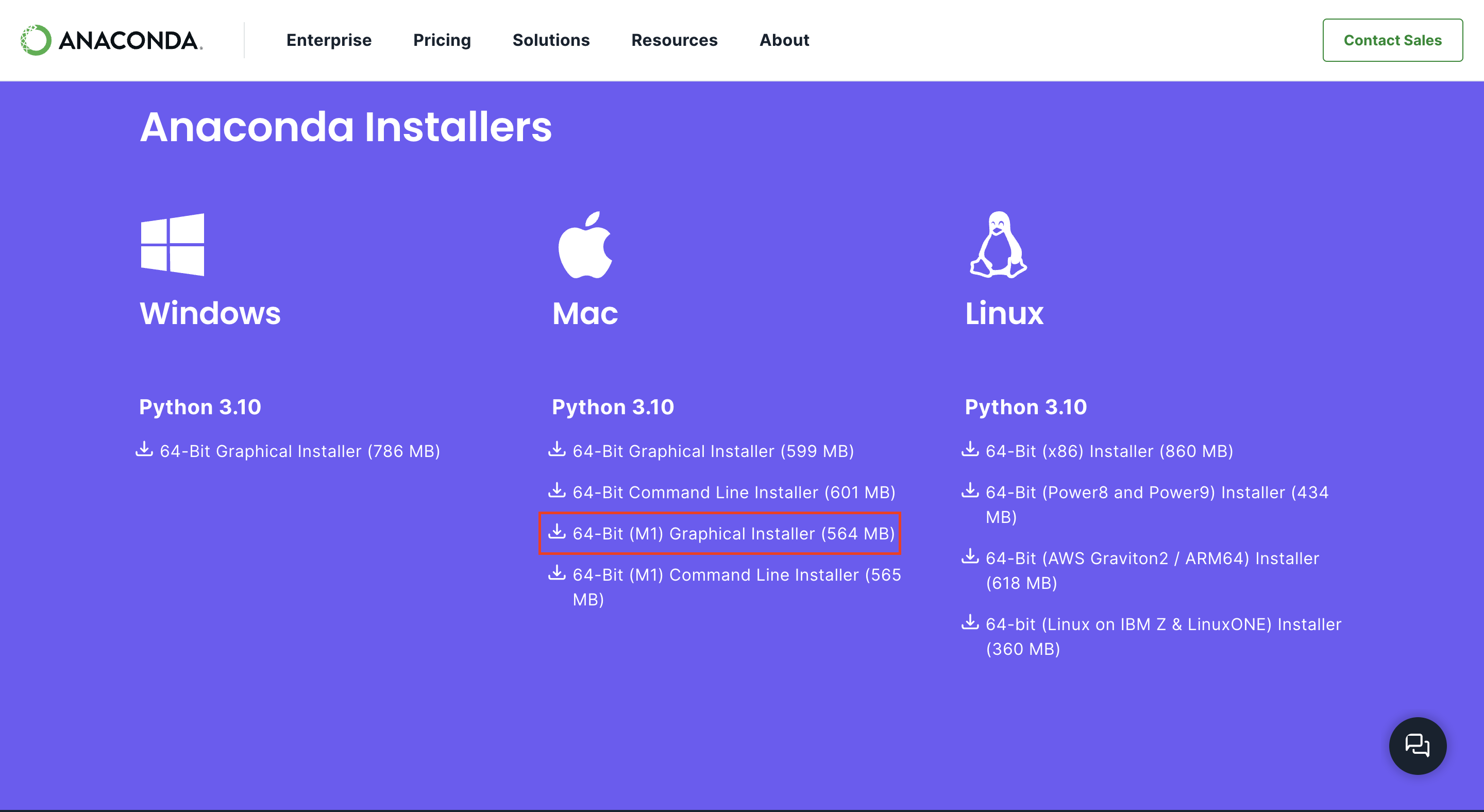Open the Enterprise menu
The height and width of the screenshot is (812, 1484).
329,40
